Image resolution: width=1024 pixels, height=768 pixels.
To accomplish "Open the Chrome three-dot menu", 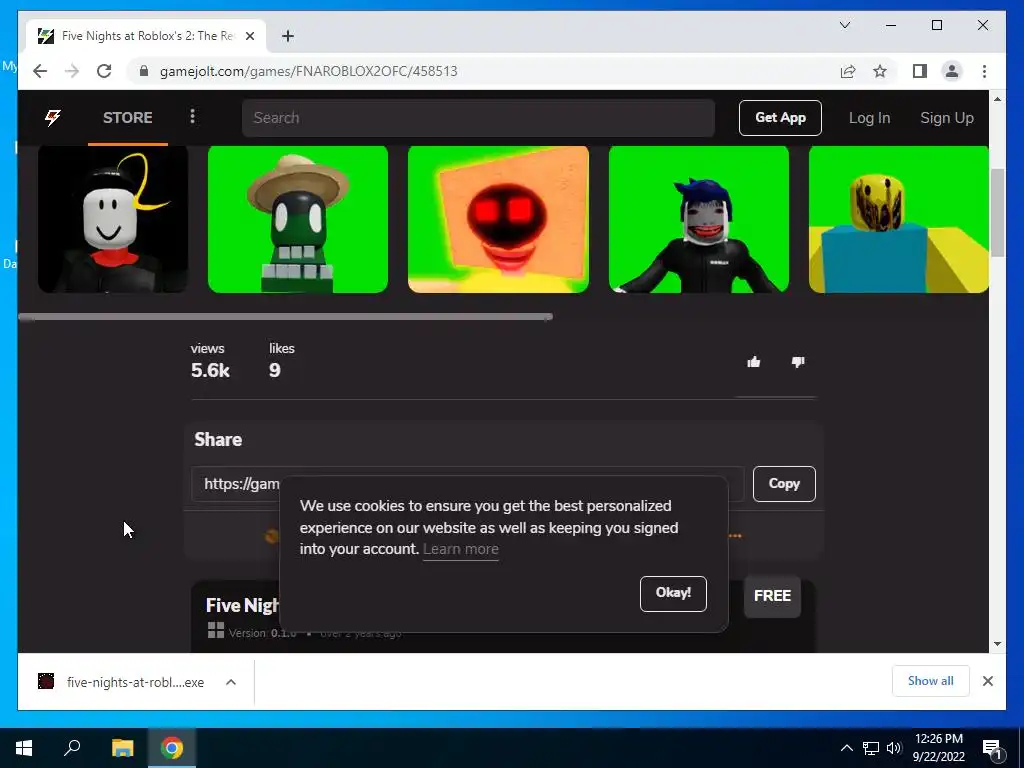I will (984, 71).
